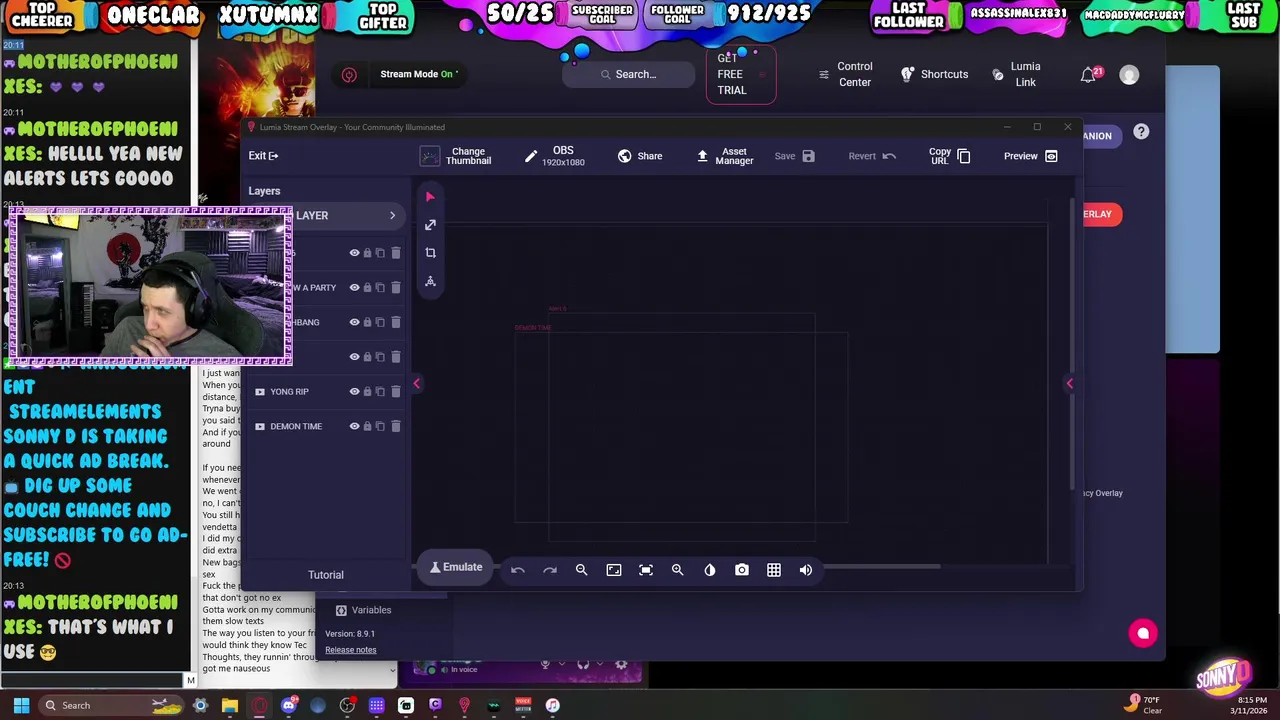
Task: Select the anchor/pivot tool below crop
Action: point(430,281)
